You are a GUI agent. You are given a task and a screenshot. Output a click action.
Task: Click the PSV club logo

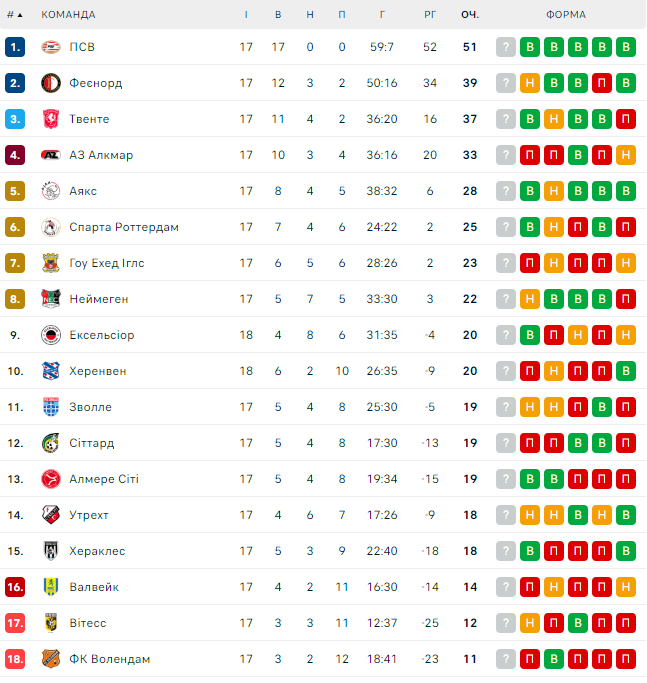click(x=51, y=47)
